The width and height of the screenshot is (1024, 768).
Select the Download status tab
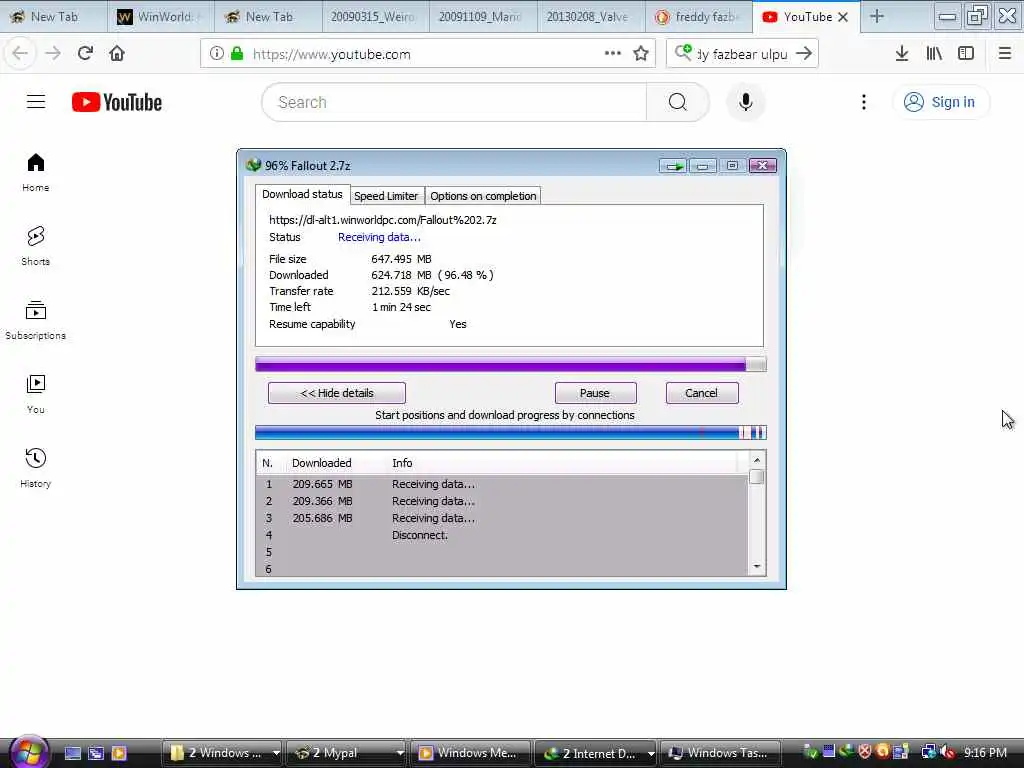pos(302,194)
